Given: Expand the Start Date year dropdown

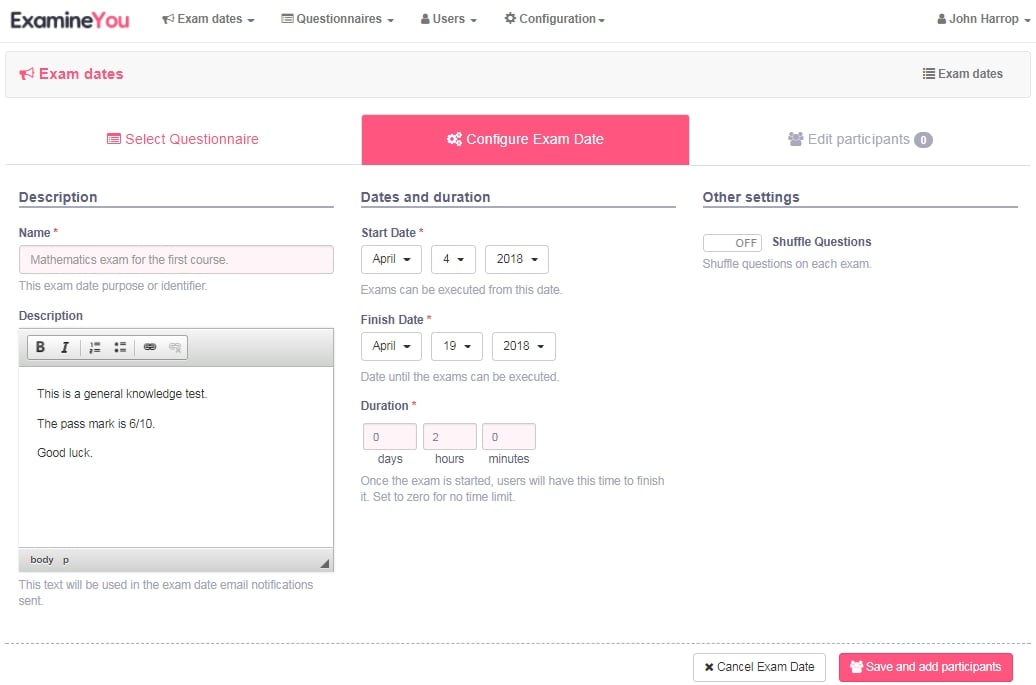Looking at the screenshot, I should 516,259.
